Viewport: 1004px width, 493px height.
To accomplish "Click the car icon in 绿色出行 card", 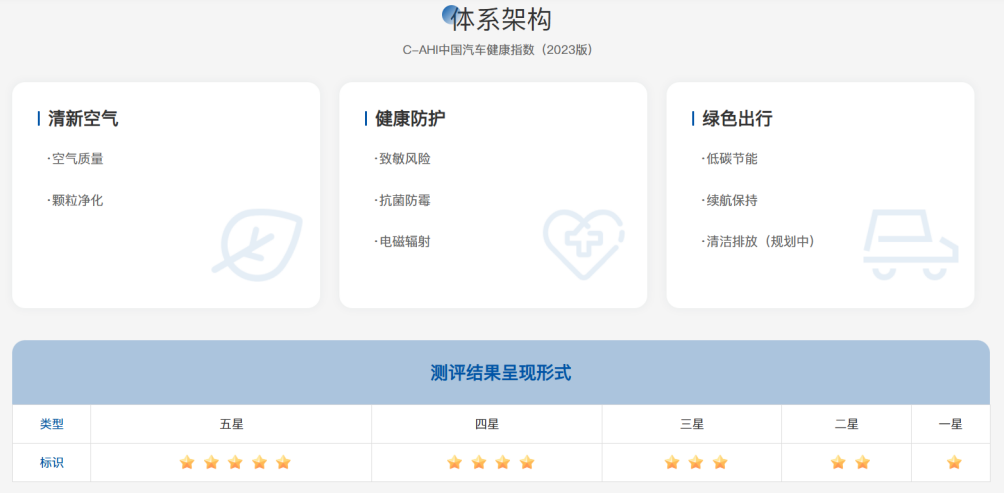I will coord(910,244).
